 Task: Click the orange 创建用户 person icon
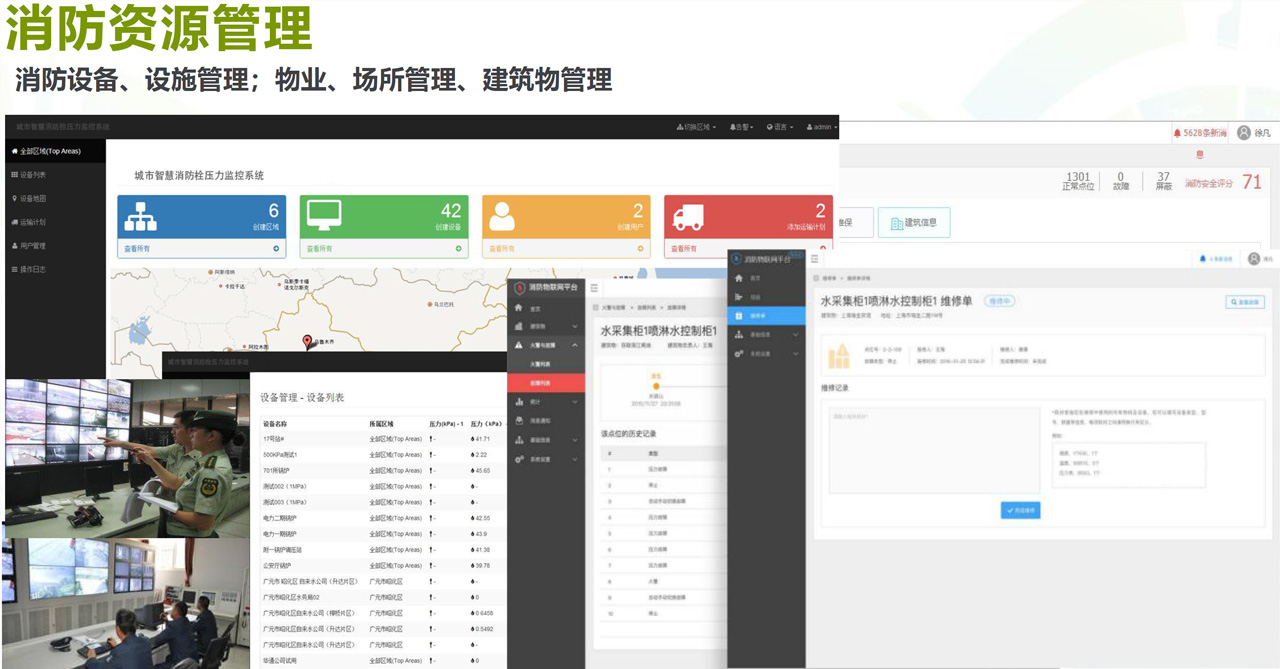coord(502,216)
